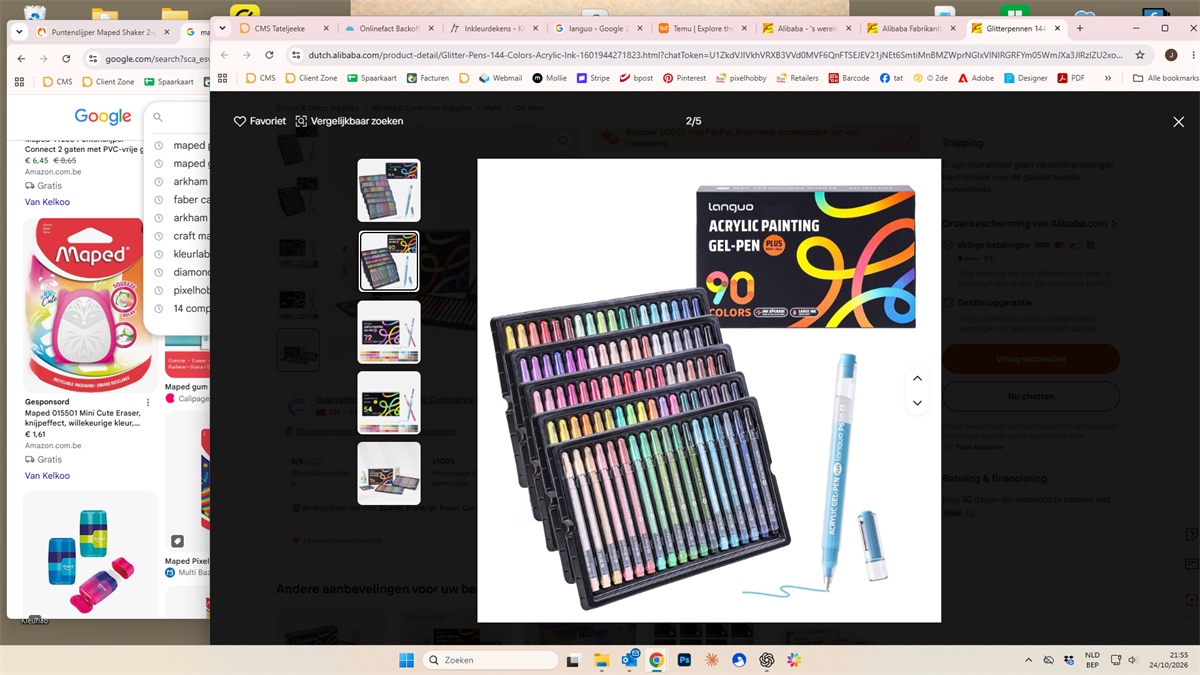Open tab search dropdown in back Chrome window
Image resolution: width=1200 pixels, height=675 pixels.
(18, 32)
